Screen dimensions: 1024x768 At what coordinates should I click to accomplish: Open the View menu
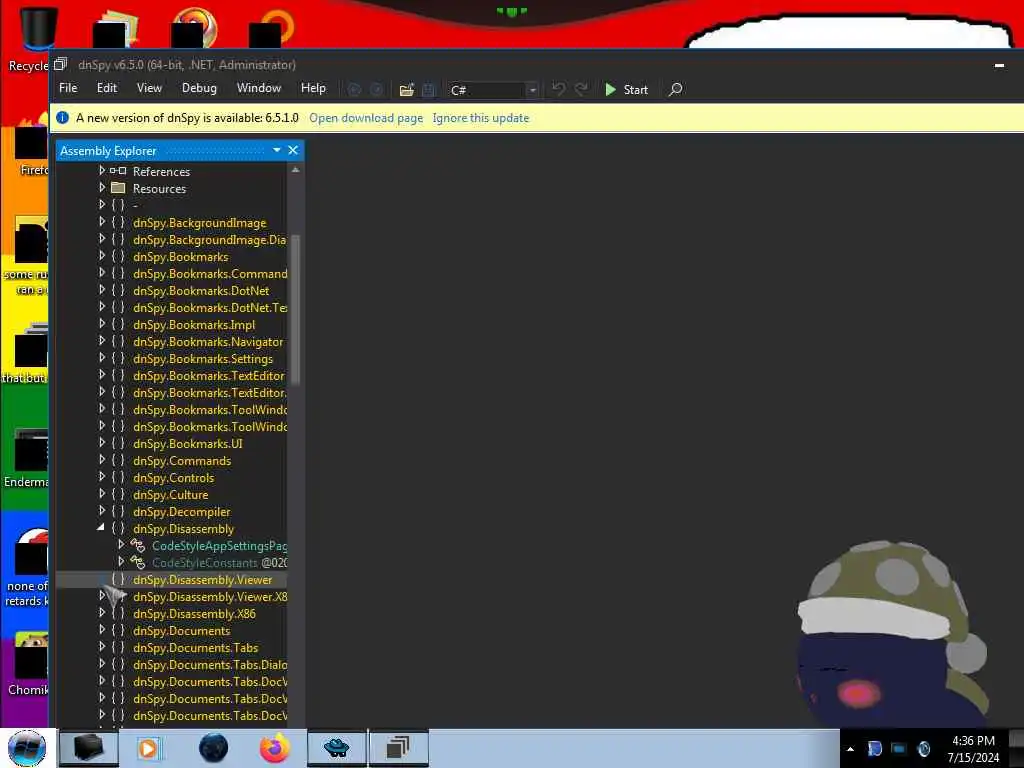[149, 88]
